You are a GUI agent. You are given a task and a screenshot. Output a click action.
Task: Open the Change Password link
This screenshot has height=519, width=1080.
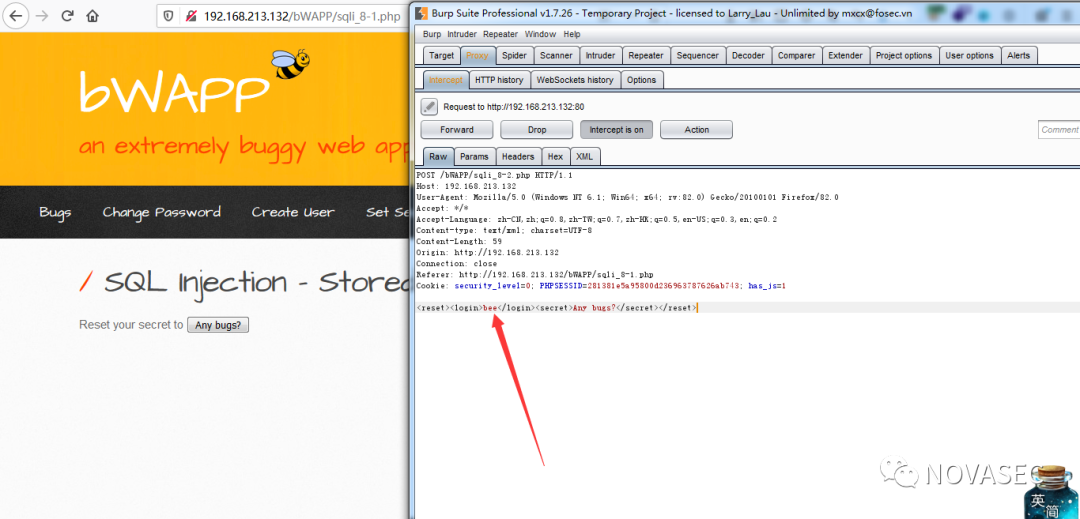pos(162,212)
